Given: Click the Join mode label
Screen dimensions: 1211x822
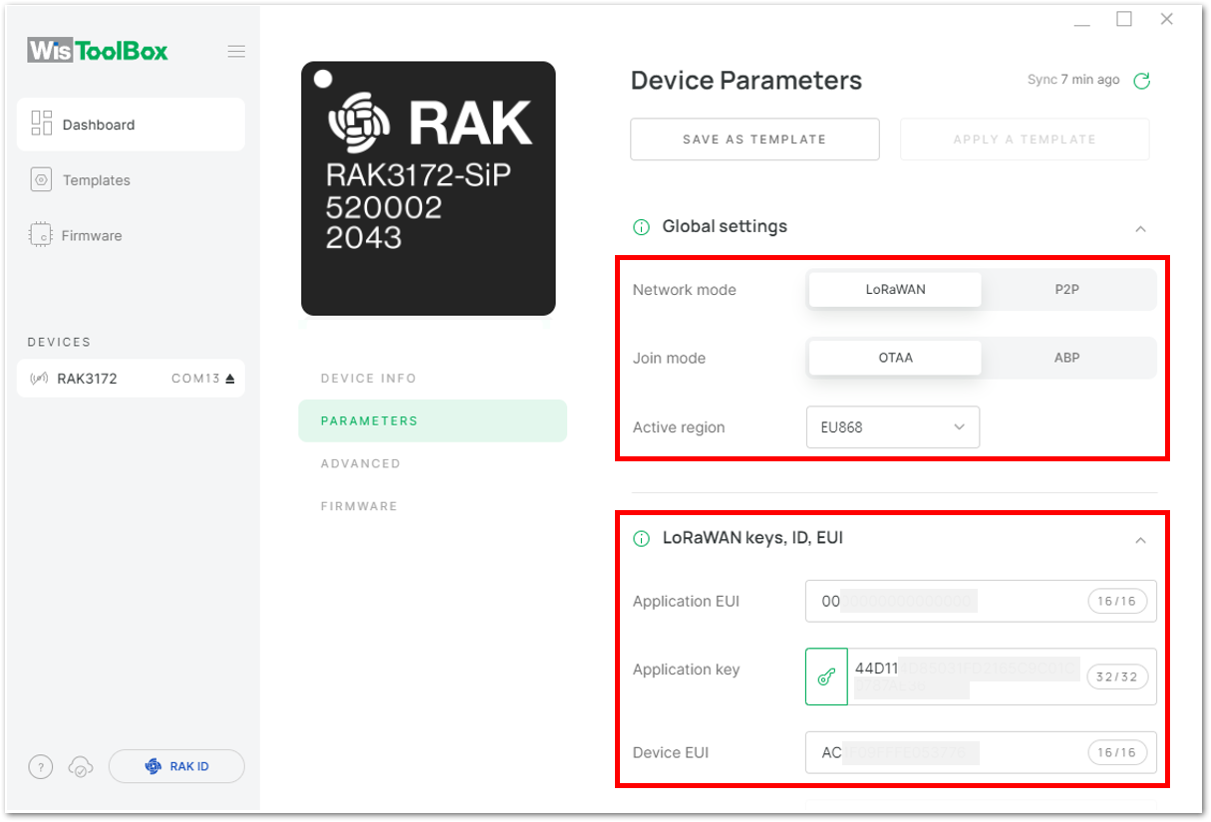Looking at the screenshot, I should pyautogui.click(x=669, y=358).
